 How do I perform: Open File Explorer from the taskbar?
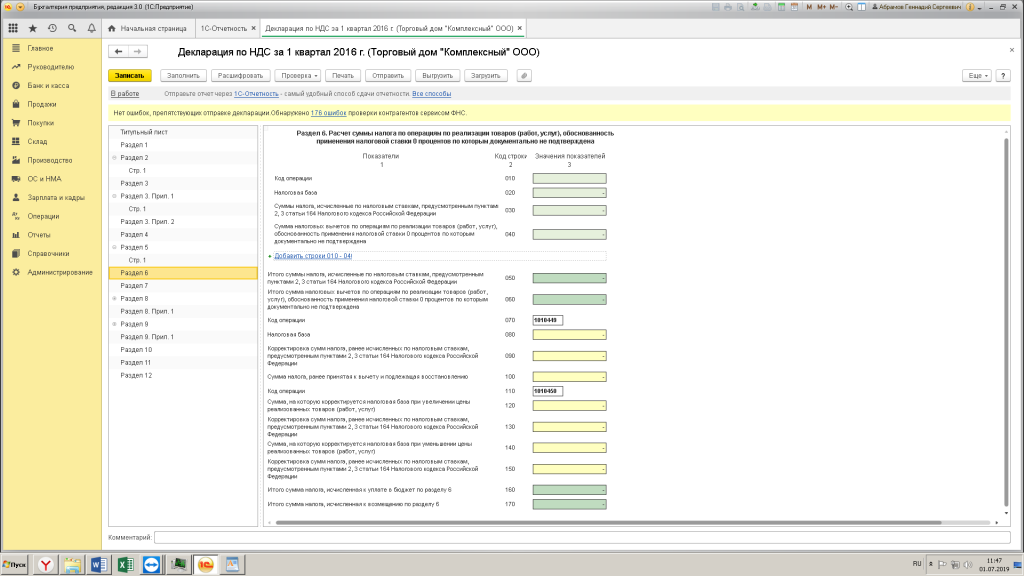point(72,564)
